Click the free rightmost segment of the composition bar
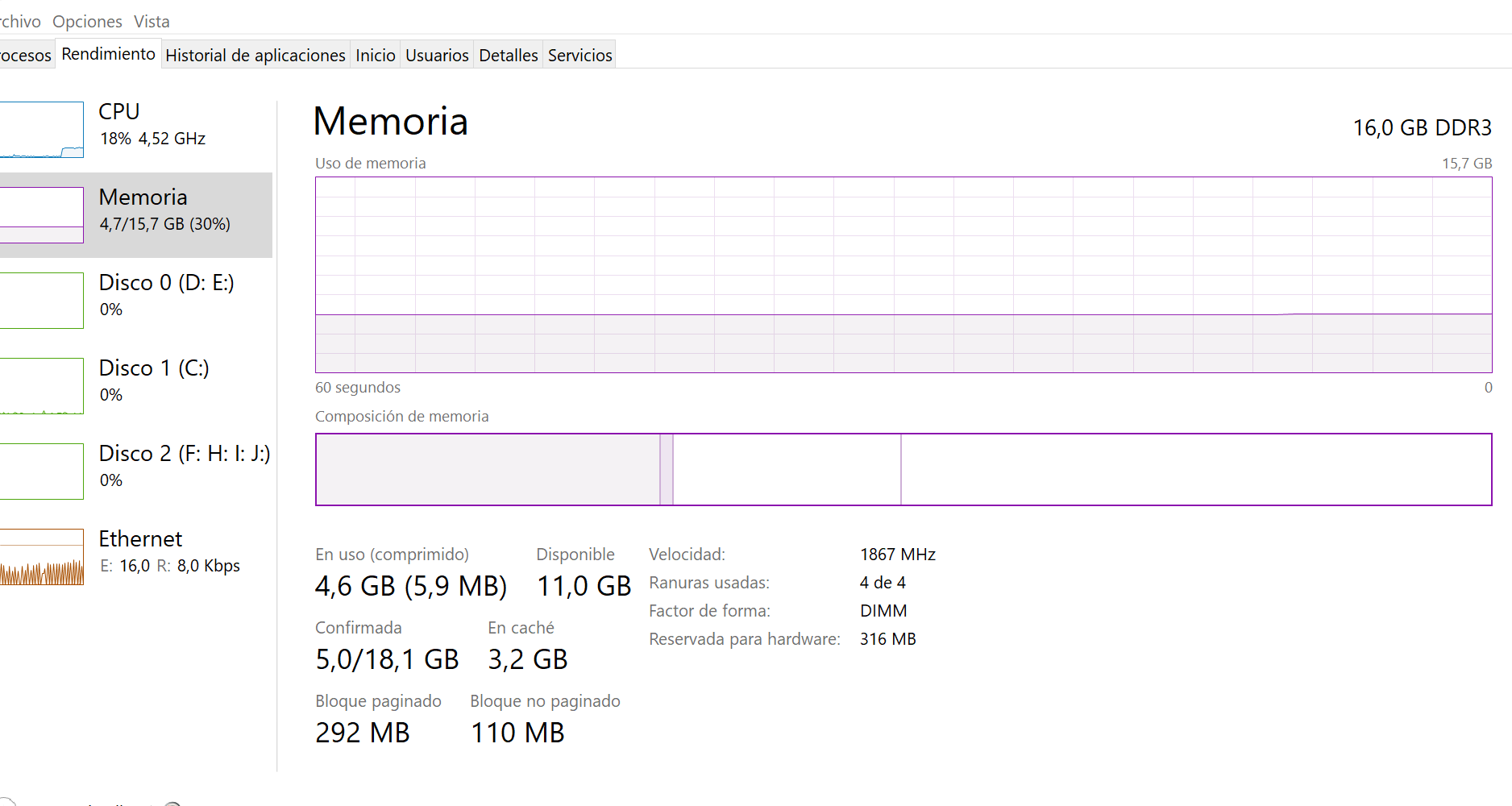Viewport: 1512px width, 806px height. point(1195,470)
